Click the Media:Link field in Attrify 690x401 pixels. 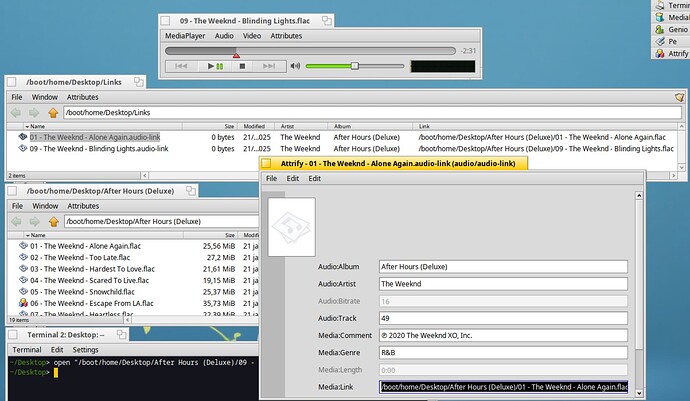[503, 387]
